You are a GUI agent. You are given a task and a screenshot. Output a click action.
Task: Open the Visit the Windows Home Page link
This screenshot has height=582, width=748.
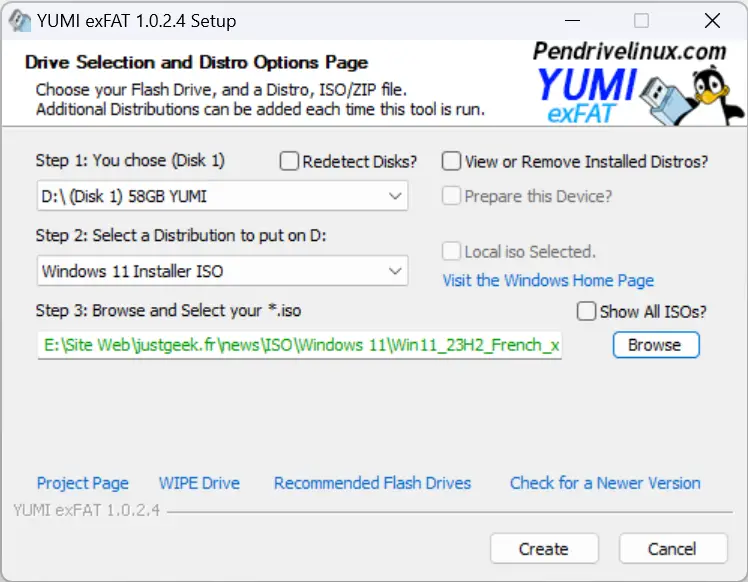coord(548,280)
